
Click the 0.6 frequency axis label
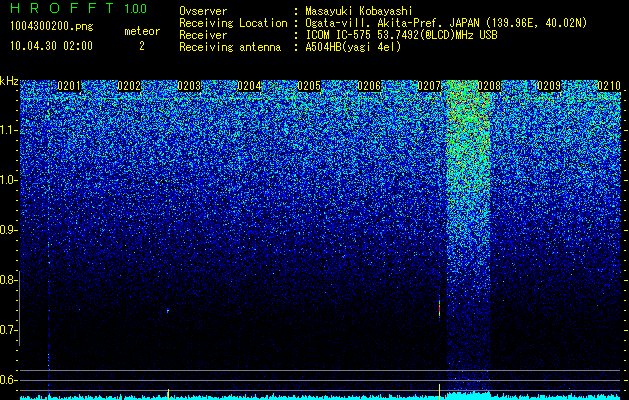point(8,380)
